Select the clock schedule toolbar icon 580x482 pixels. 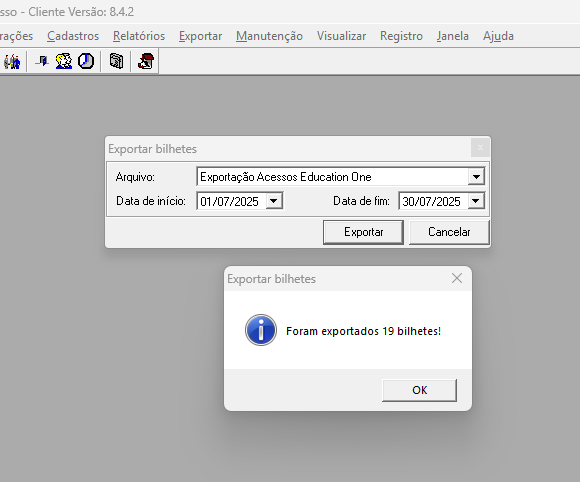click(86, 61)
